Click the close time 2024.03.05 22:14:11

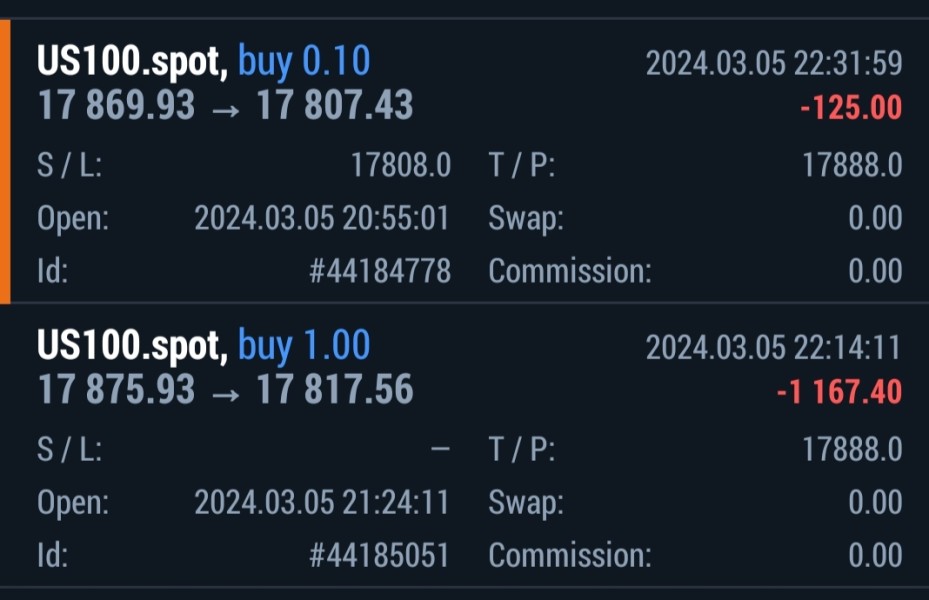[773, 348]
